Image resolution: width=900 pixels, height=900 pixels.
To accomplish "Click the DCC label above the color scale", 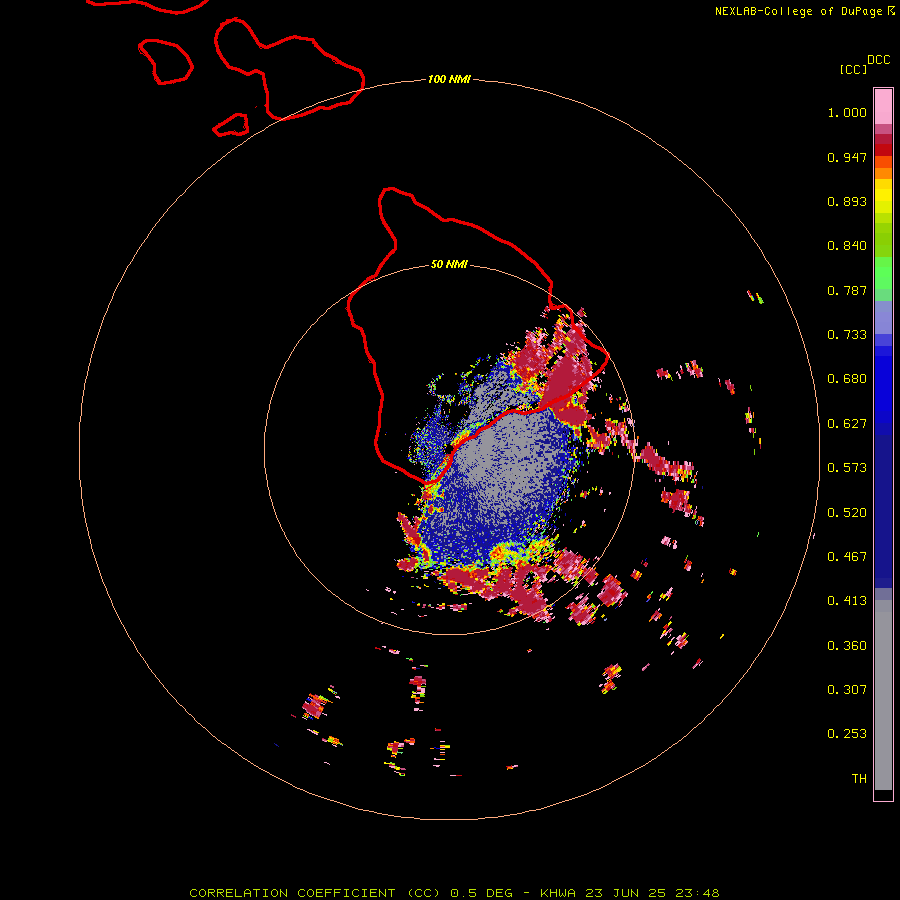I will point(879,60).
